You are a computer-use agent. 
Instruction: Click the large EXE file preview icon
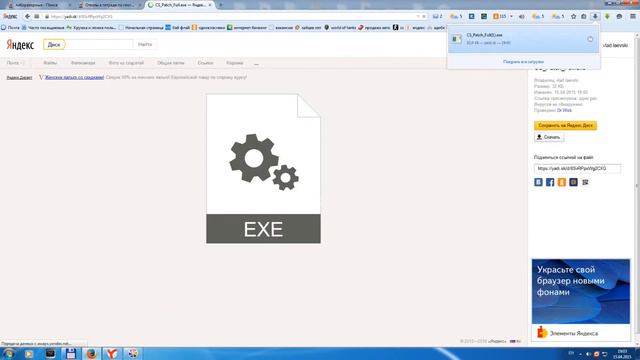[263, 169]
